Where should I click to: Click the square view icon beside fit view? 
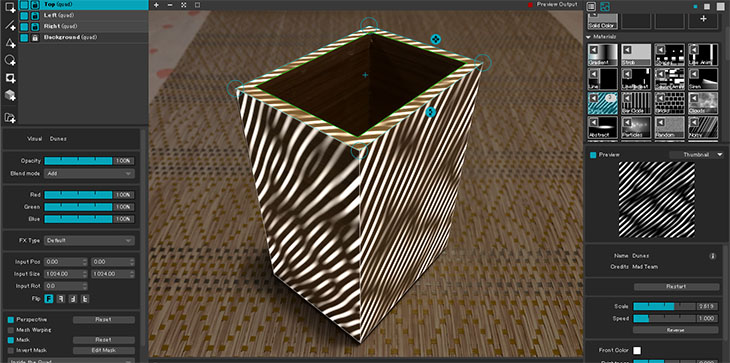coord(197,5)
